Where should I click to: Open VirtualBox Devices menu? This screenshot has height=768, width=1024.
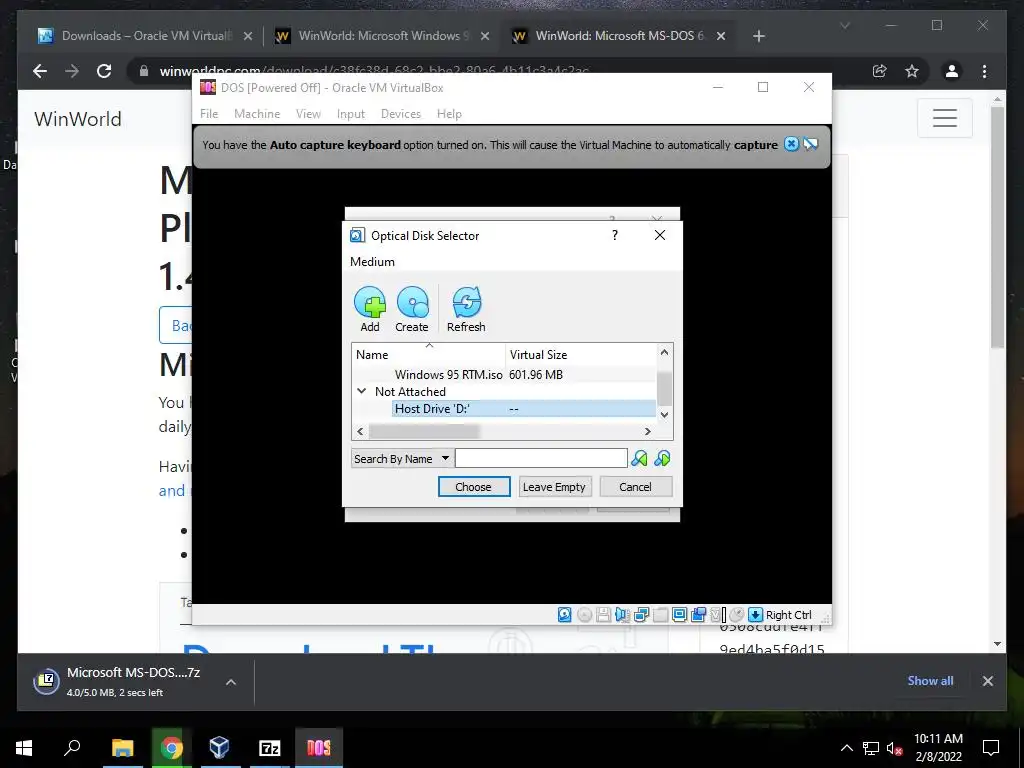click(x=401, y=114)
